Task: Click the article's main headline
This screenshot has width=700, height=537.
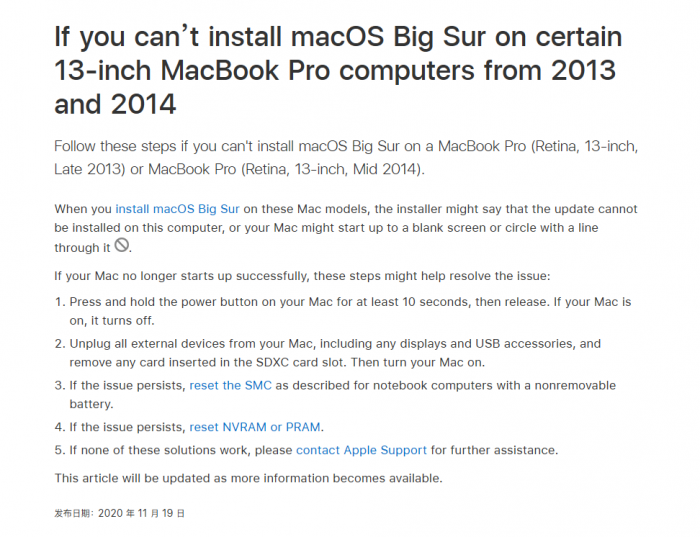Action: click(x=338, y=70)
